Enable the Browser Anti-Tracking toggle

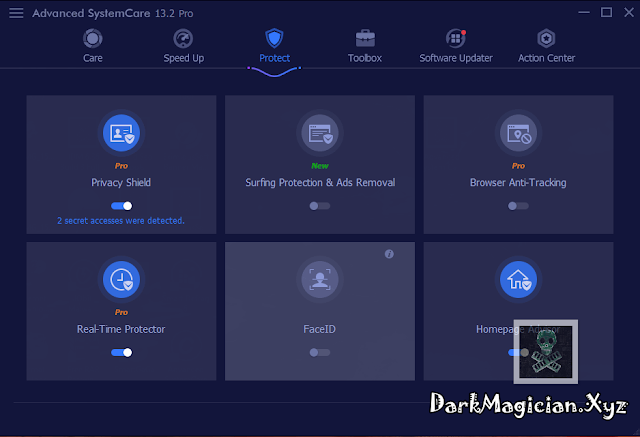[518, 206]
